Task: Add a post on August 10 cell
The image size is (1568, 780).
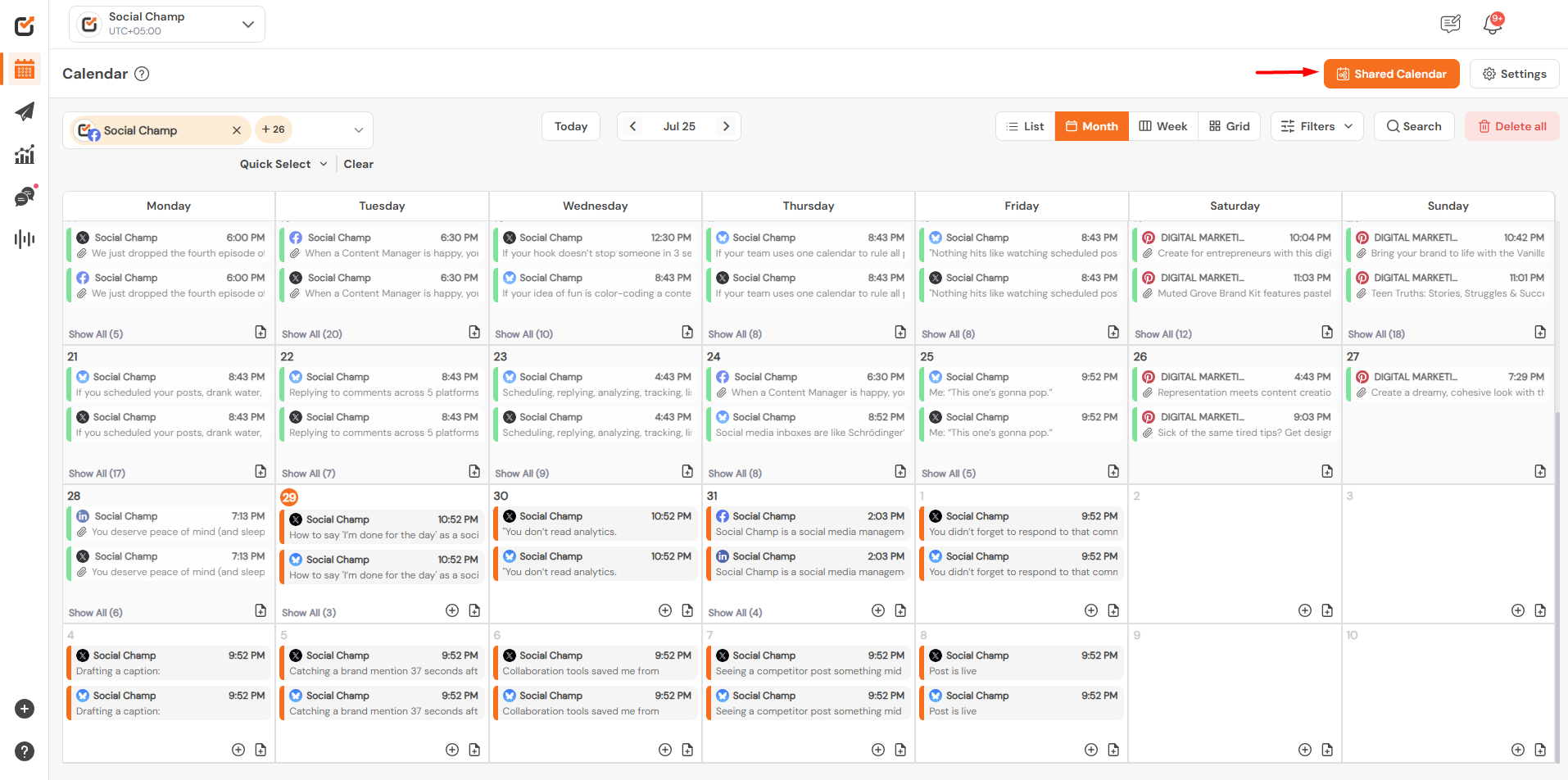Action: (x=1518, y=750)
